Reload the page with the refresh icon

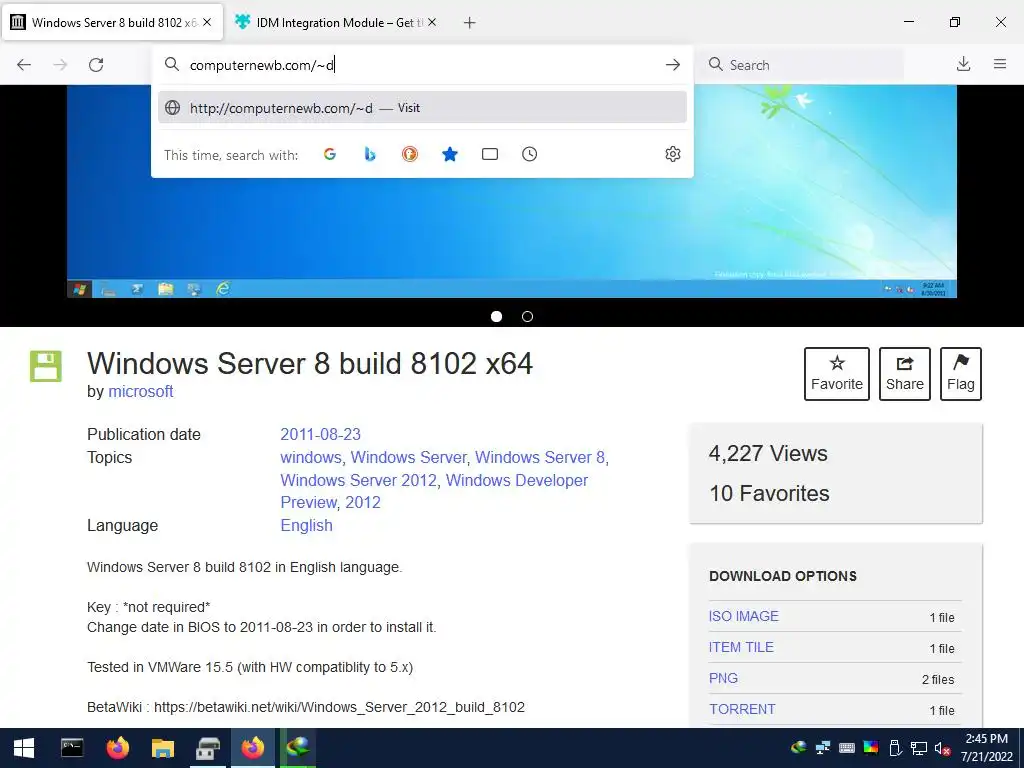(96, 65)
